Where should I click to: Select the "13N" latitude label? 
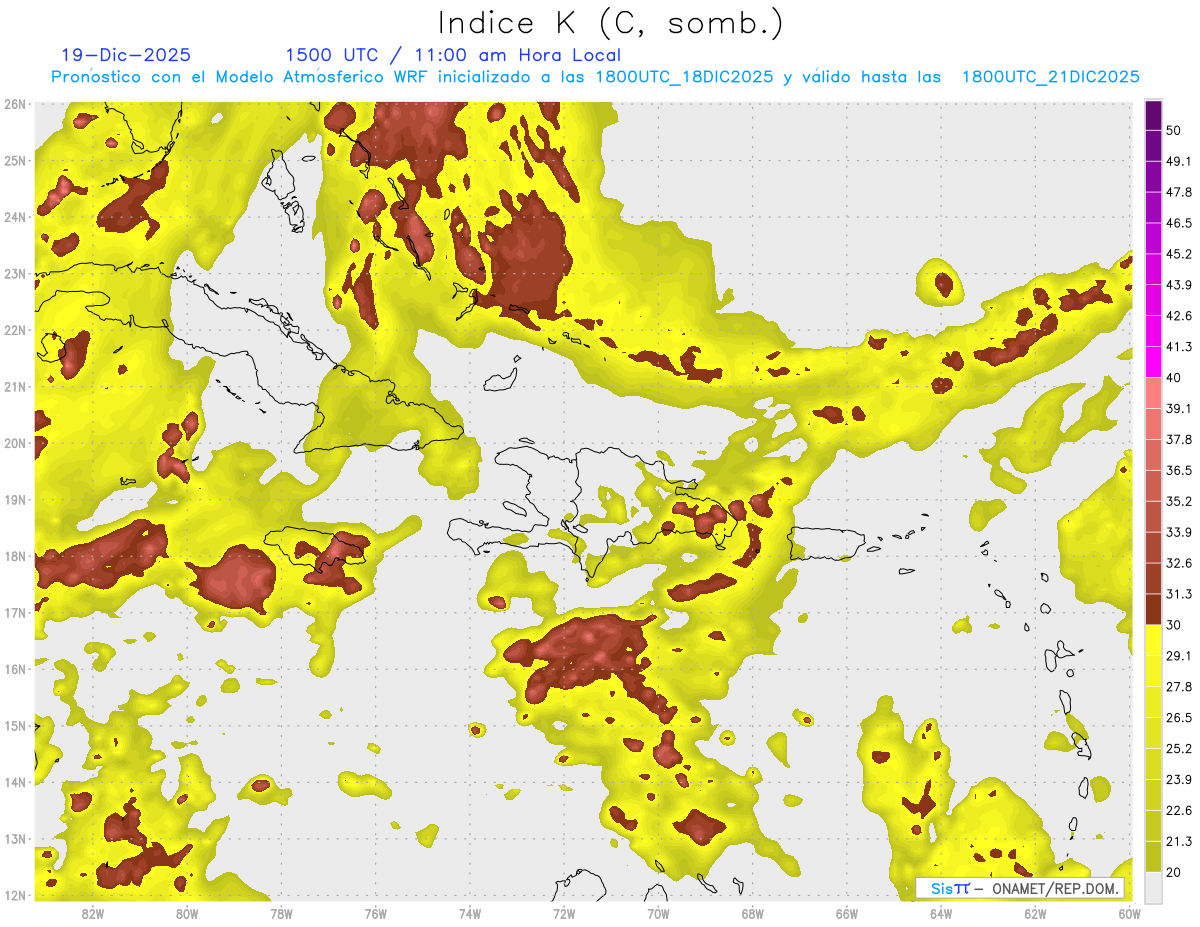point(15,839)
